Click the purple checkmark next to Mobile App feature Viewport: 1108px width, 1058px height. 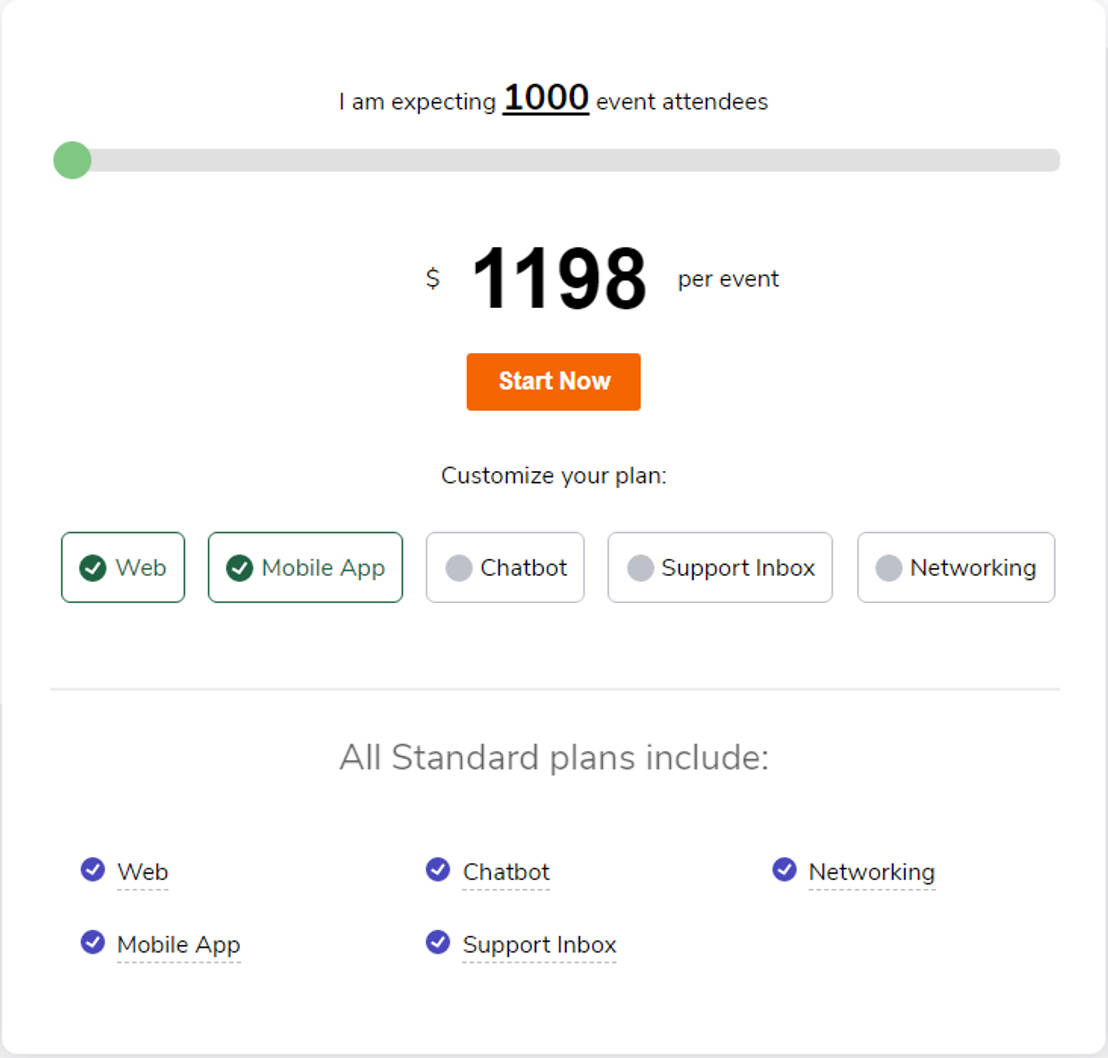tap(93, 942)
